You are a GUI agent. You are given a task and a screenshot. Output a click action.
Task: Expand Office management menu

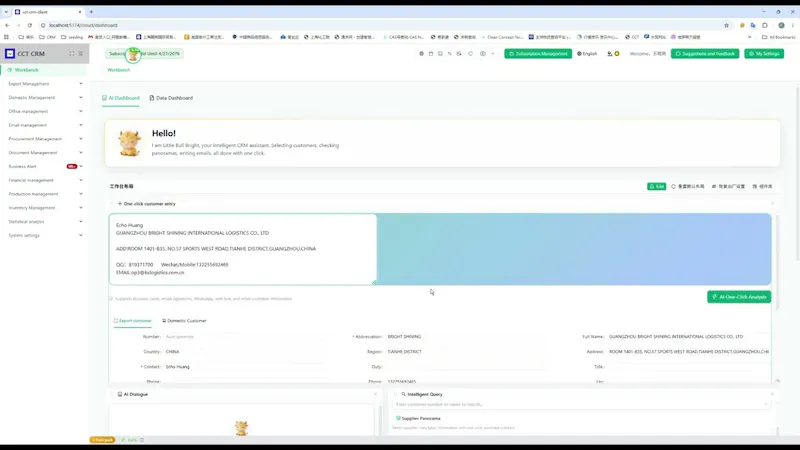(x=44, y=111)
